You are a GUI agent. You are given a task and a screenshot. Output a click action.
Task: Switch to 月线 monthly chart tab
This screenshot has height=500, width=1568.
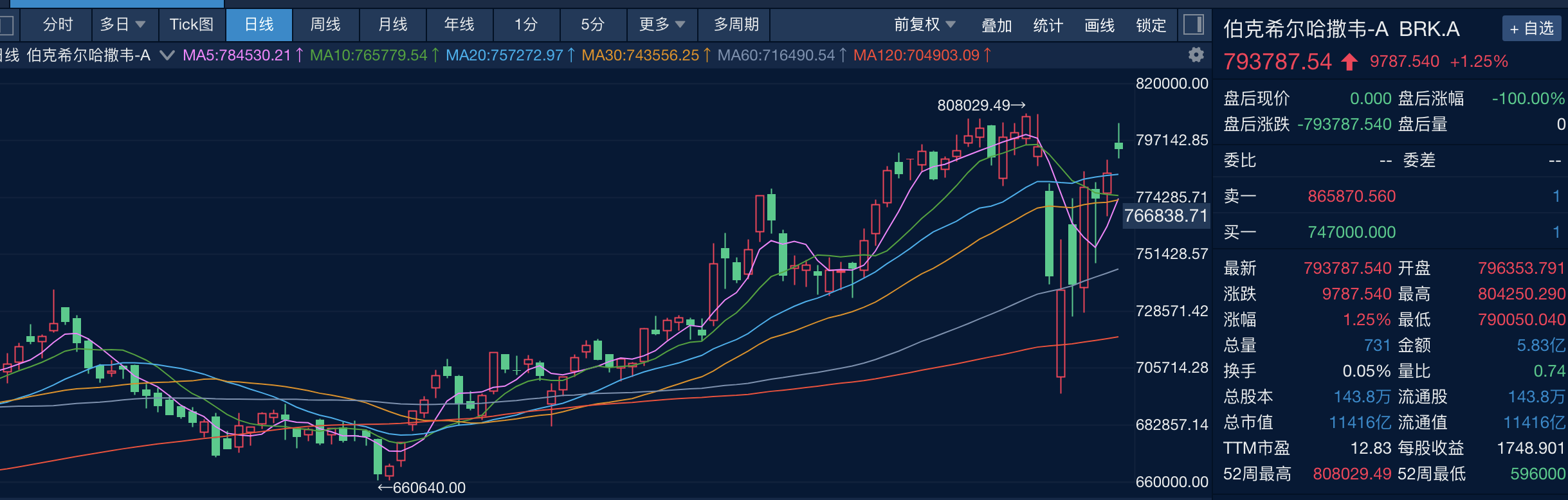392,25
